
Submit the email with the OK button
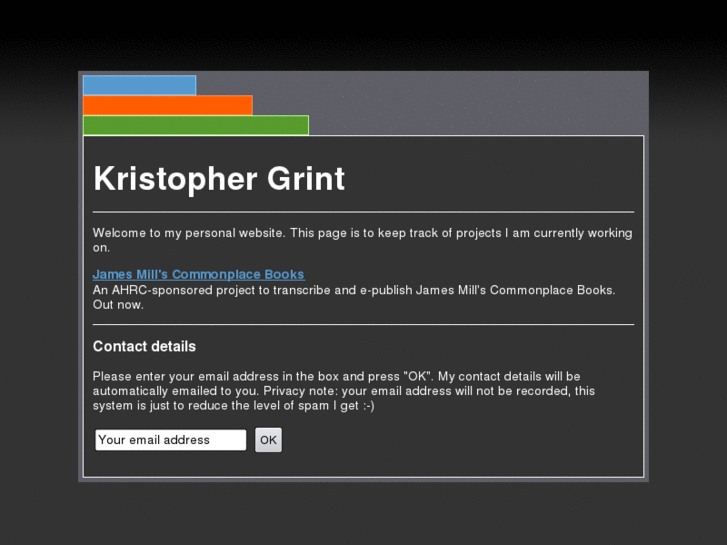(x=268, y=440)
